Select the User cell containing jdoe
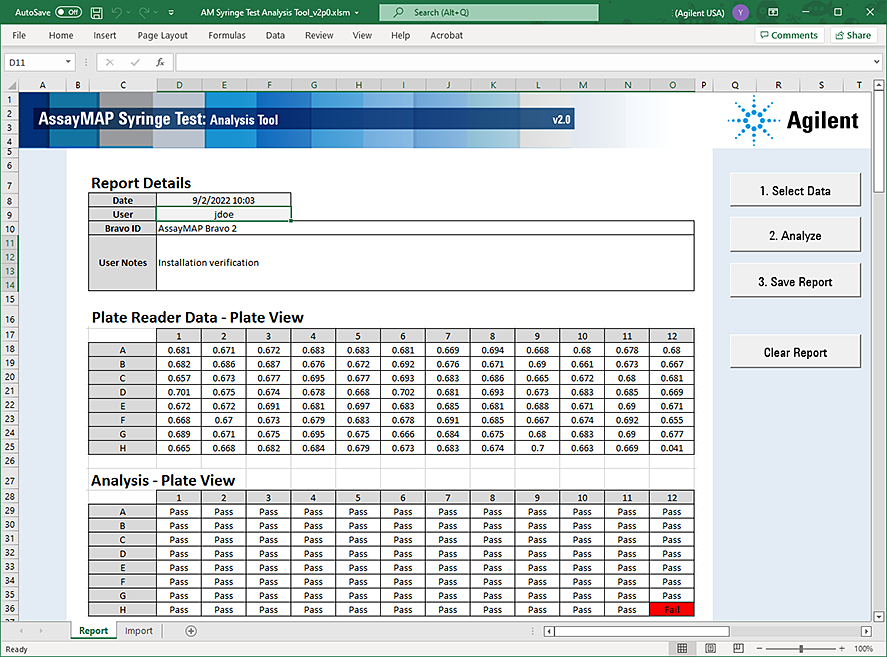 223,214
